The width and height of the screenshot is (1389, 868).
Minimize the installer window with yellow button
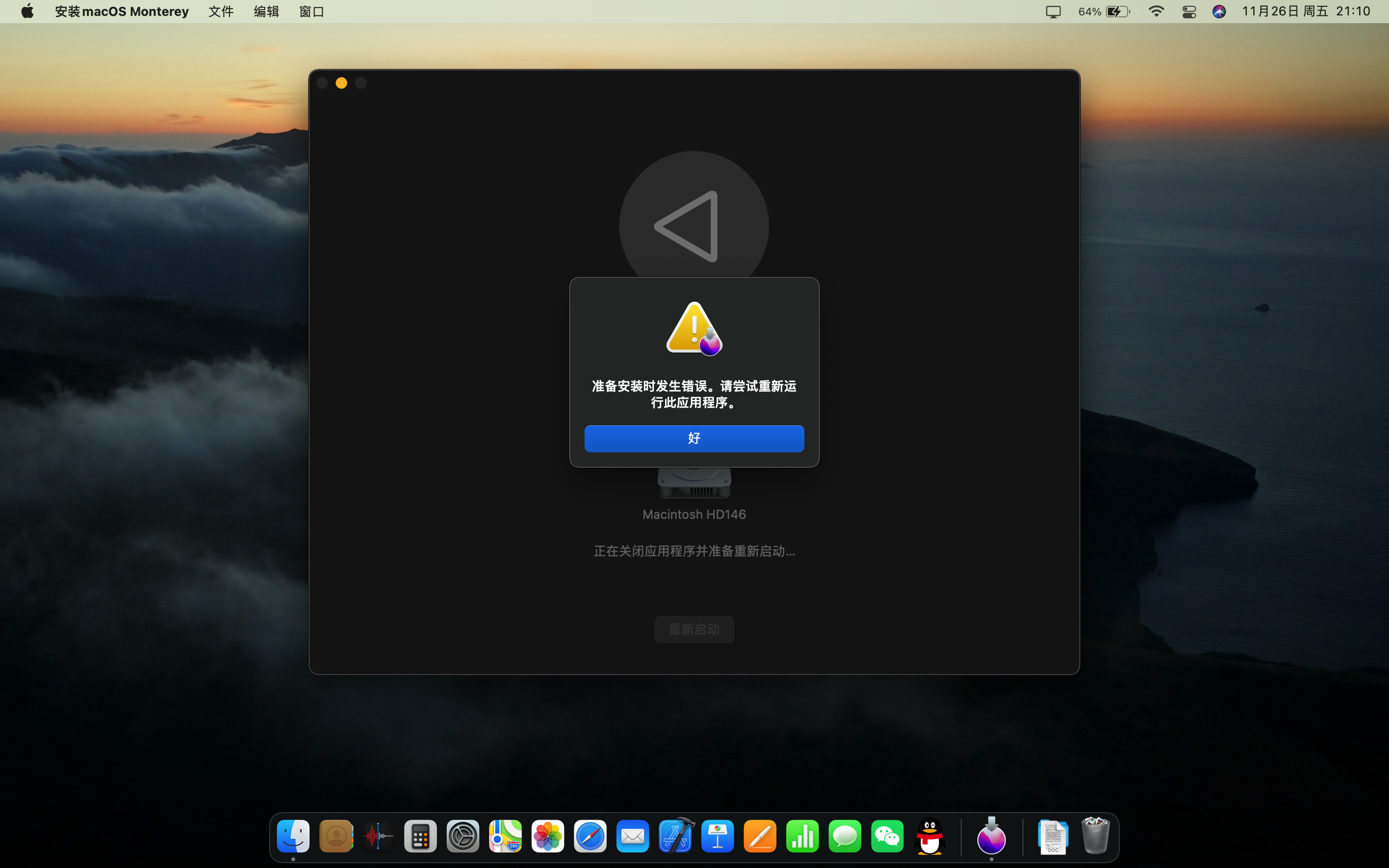coord(341,83)
